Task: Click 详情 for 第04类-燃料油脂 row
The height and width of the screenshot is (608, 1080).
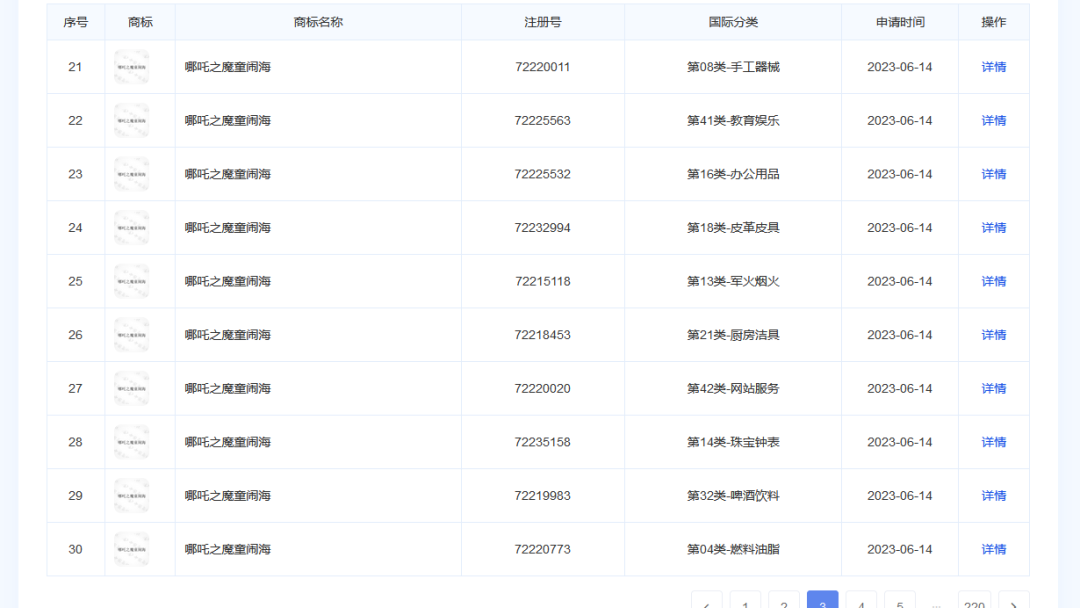Action: [x=993, y=549]
